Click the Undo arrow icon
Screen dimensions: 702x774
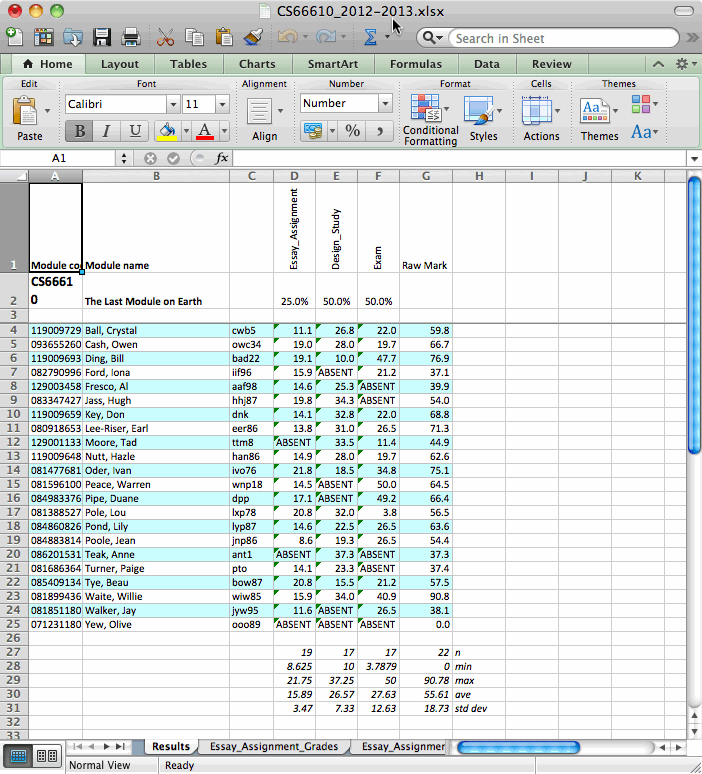[x=288, y=37]
